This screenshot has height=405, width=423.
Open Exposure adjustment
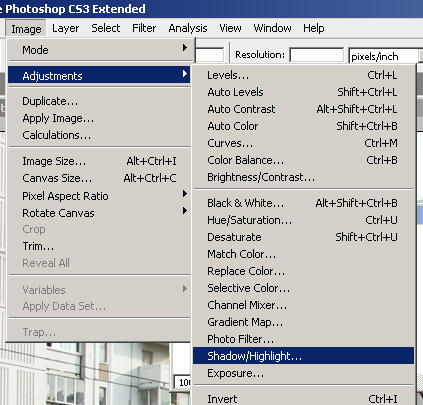[x=303, y=373]
